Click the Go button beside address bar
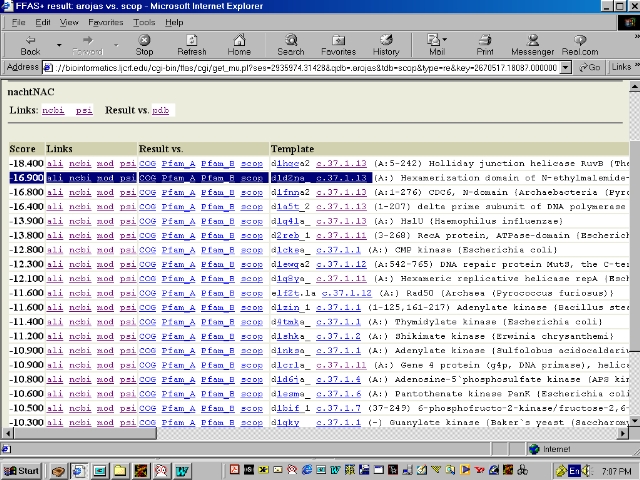This screenshot has width=640, height=480. point(589,67)
